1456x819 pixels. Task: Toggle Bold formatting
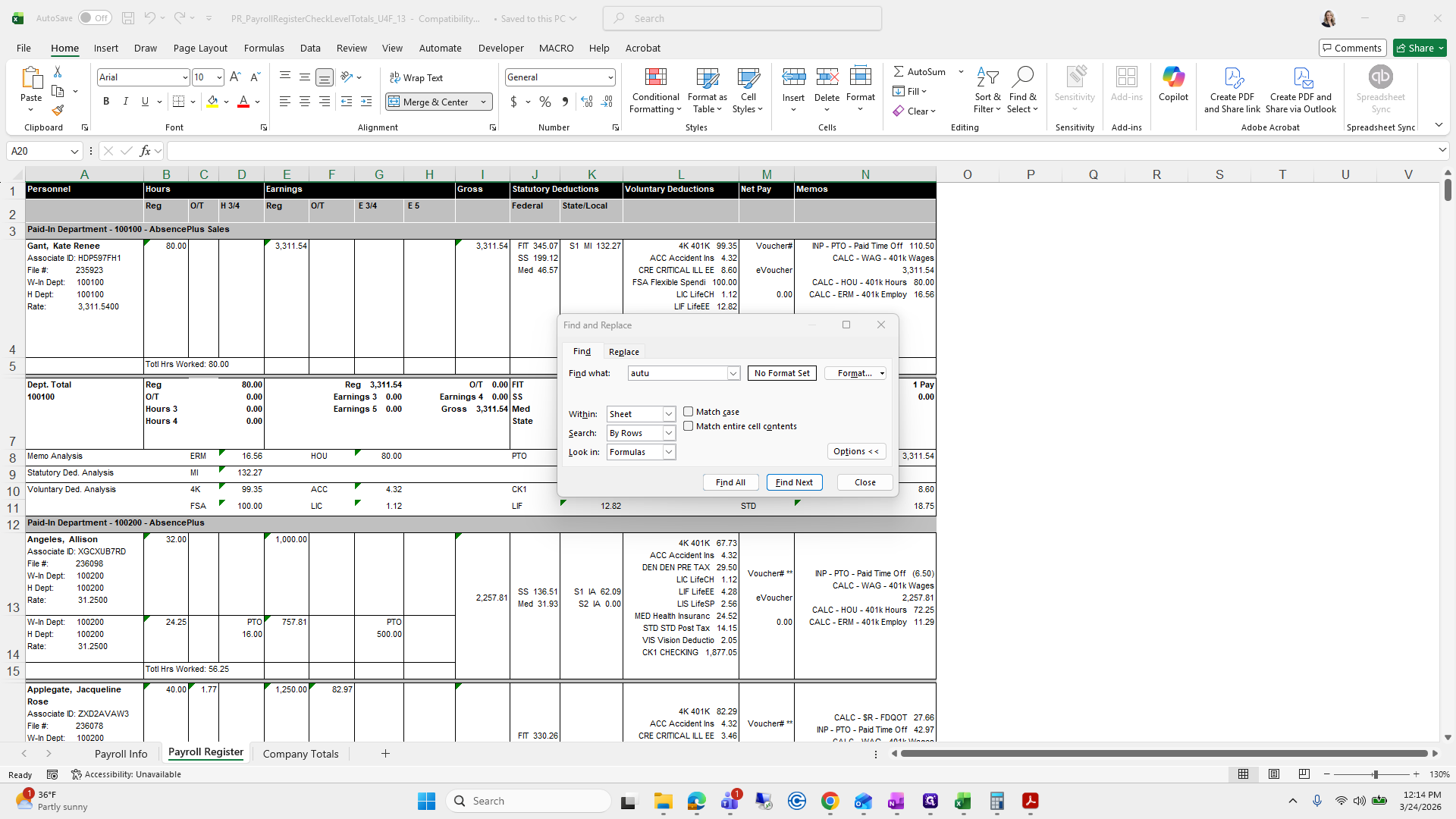106,102
